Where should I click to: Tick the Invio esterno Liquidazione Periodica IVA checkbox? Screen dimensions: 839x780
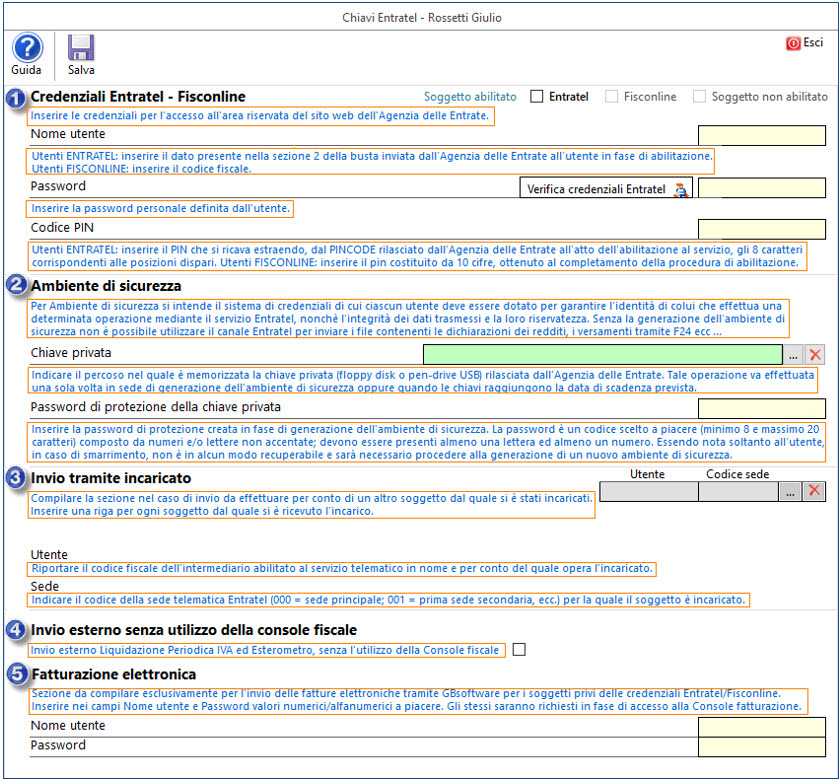(x=519, y=649)
